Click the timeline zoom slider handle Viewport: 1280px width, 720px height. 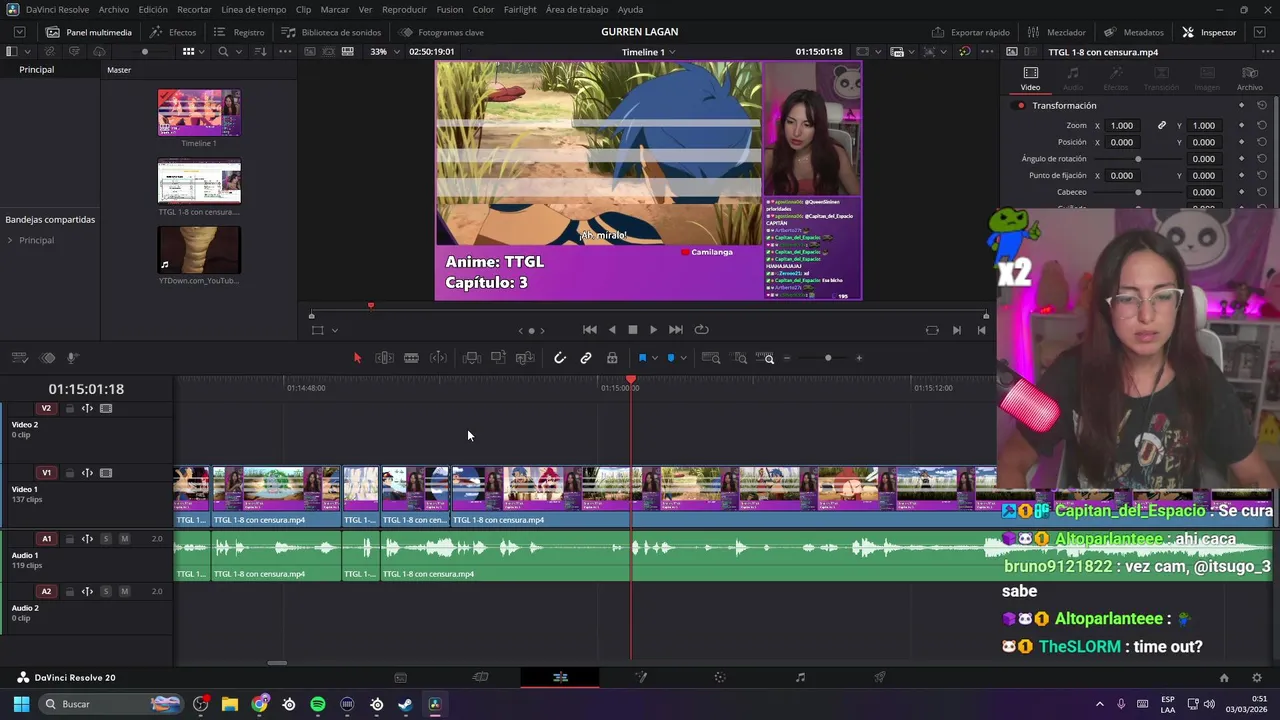click(x=828, y=358)
